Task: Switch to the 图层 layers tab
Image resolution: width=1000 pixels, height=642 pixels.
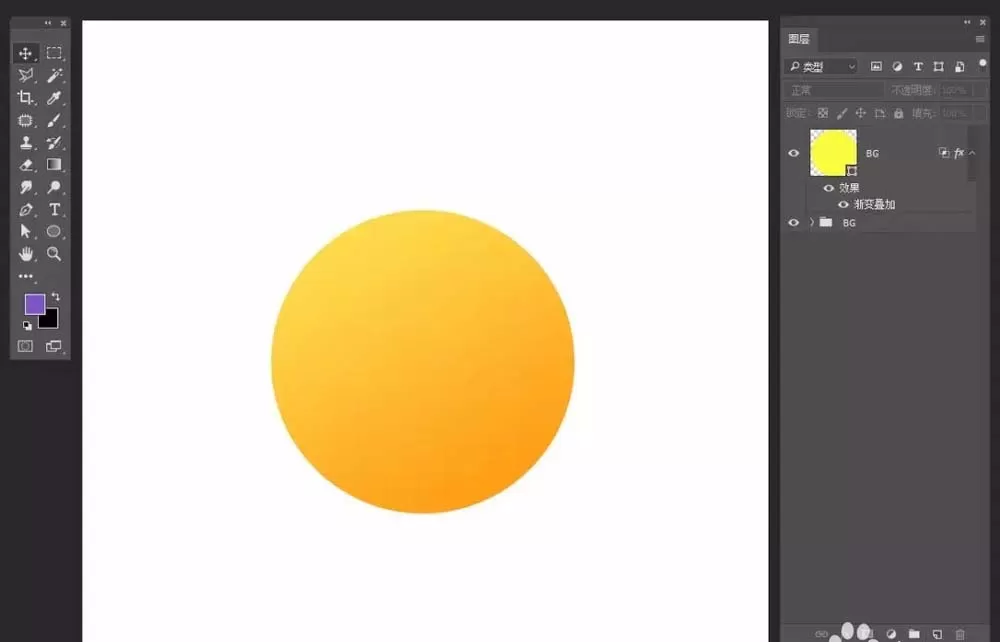Action: [798, 40]
